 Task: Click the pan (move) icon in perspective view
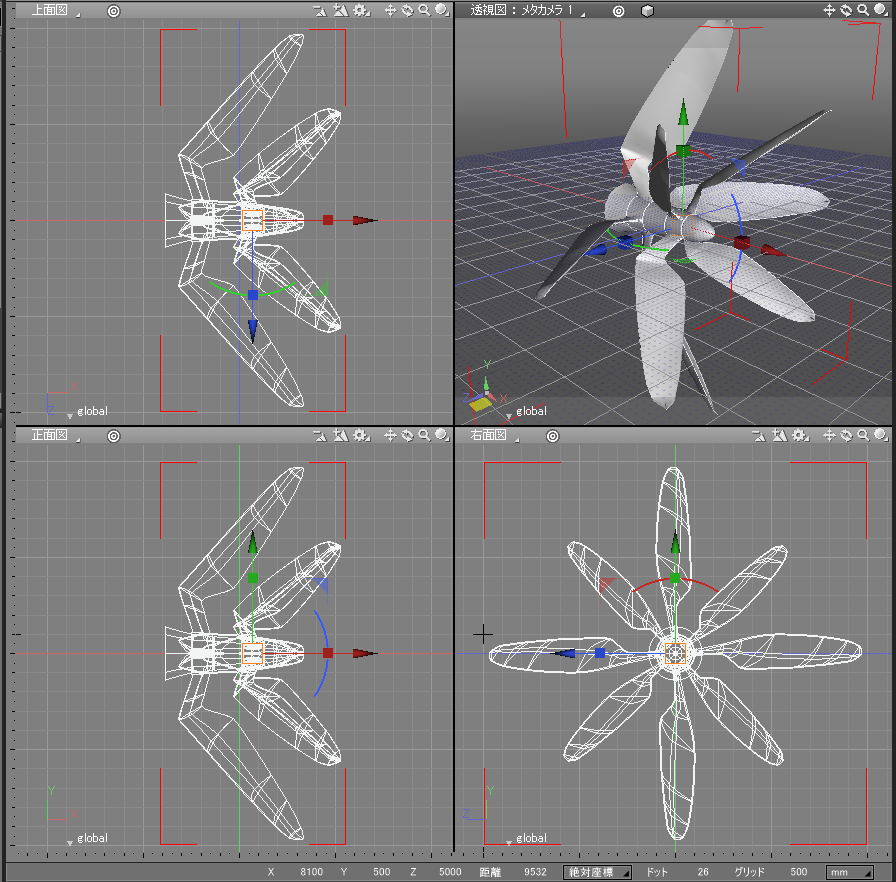click(828, 11)
